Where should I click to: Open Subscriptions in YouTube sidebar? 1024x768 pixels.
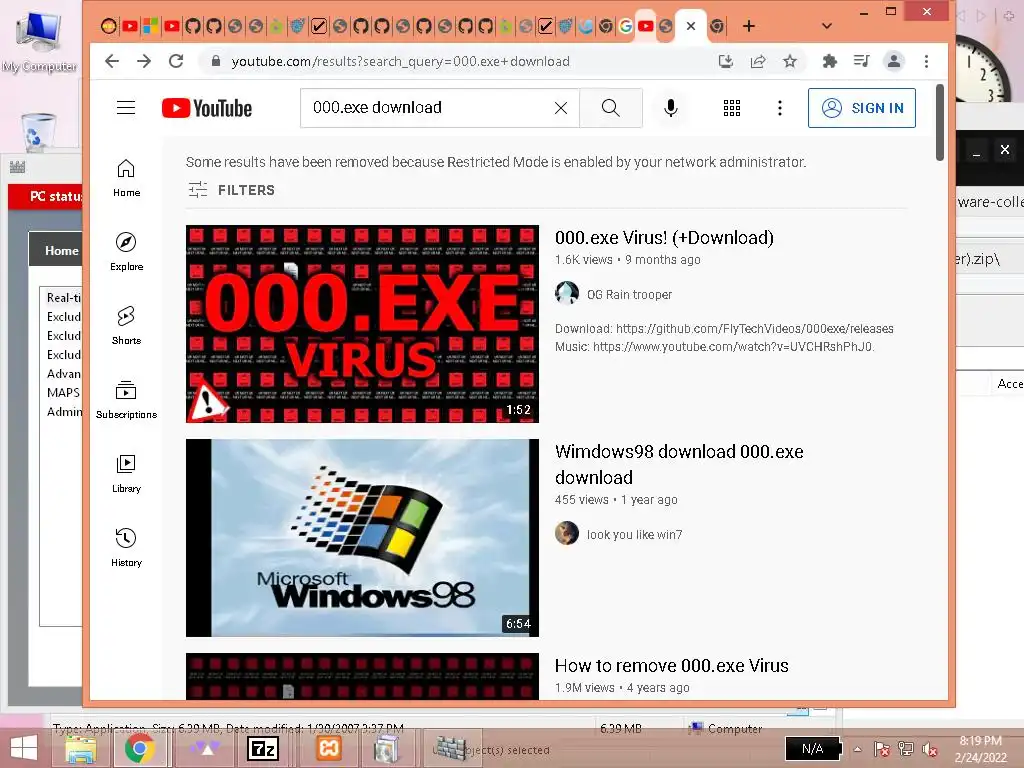126,399
